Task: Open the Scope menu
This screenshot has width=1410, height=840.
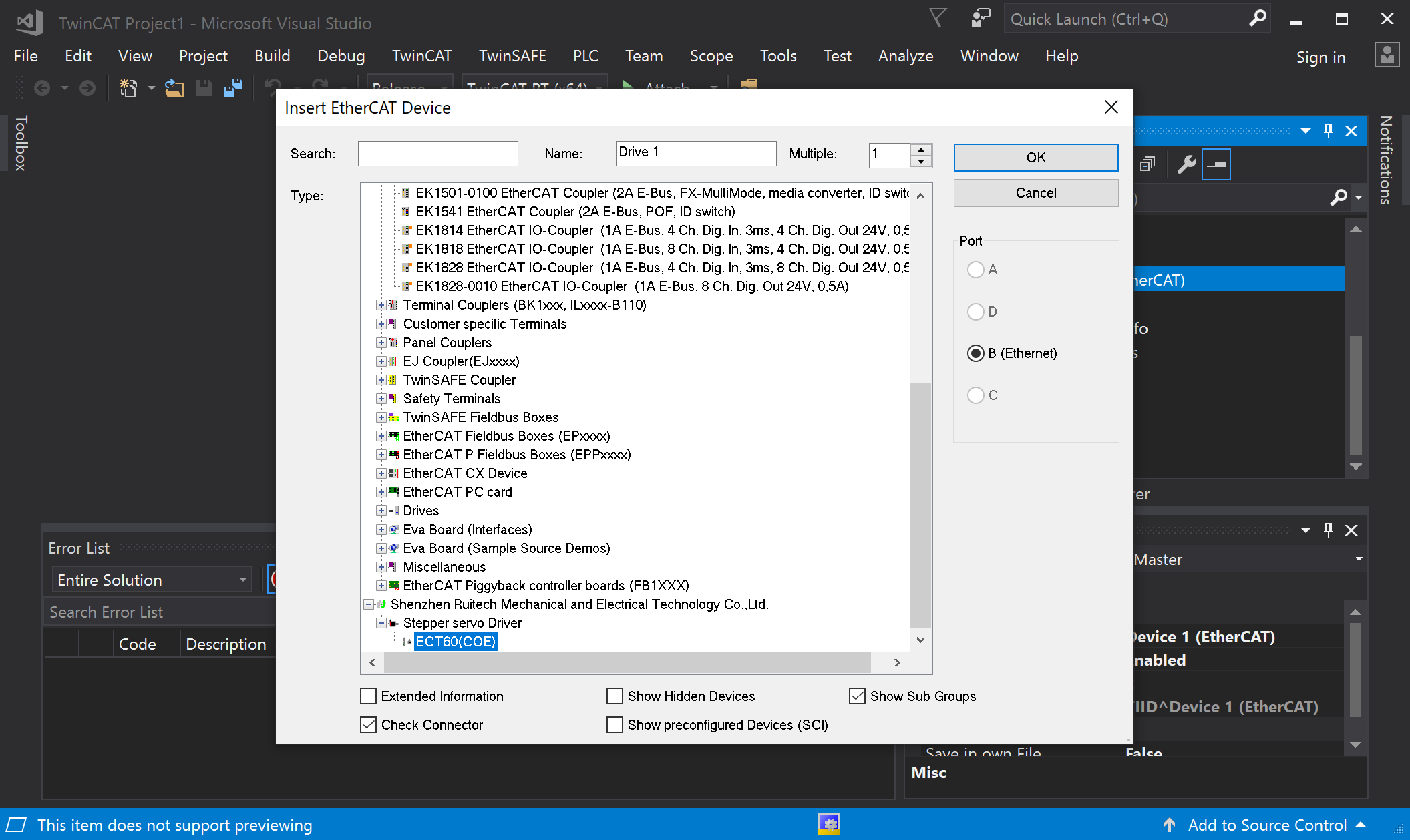Action: pos(711,56)
